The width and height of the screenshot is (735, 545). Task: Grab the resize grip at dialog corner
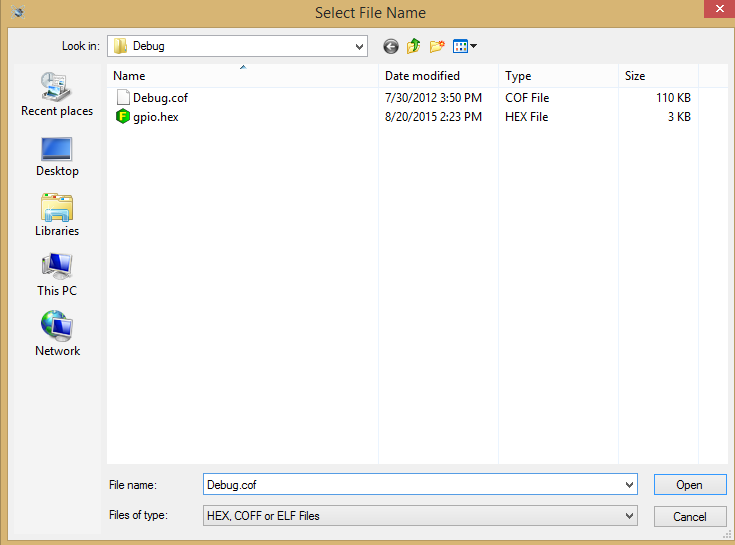pyautogui.click(x=728, y=535)
